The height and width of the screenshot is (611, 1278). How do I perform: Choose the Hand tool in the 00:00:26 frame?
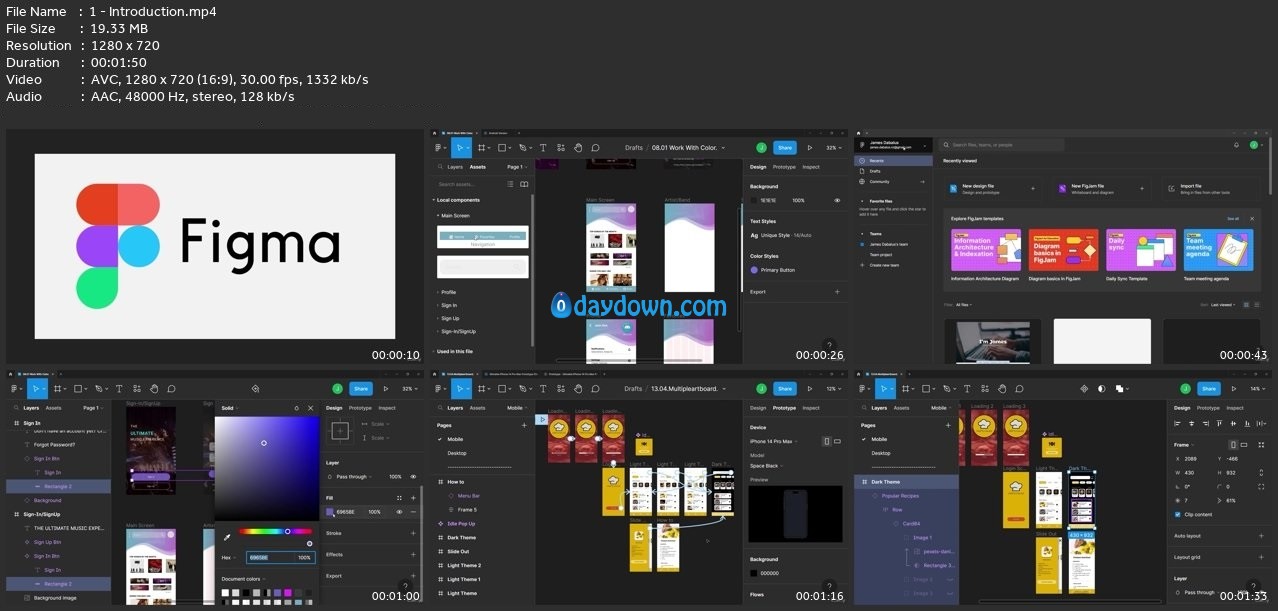pos(578,147)
